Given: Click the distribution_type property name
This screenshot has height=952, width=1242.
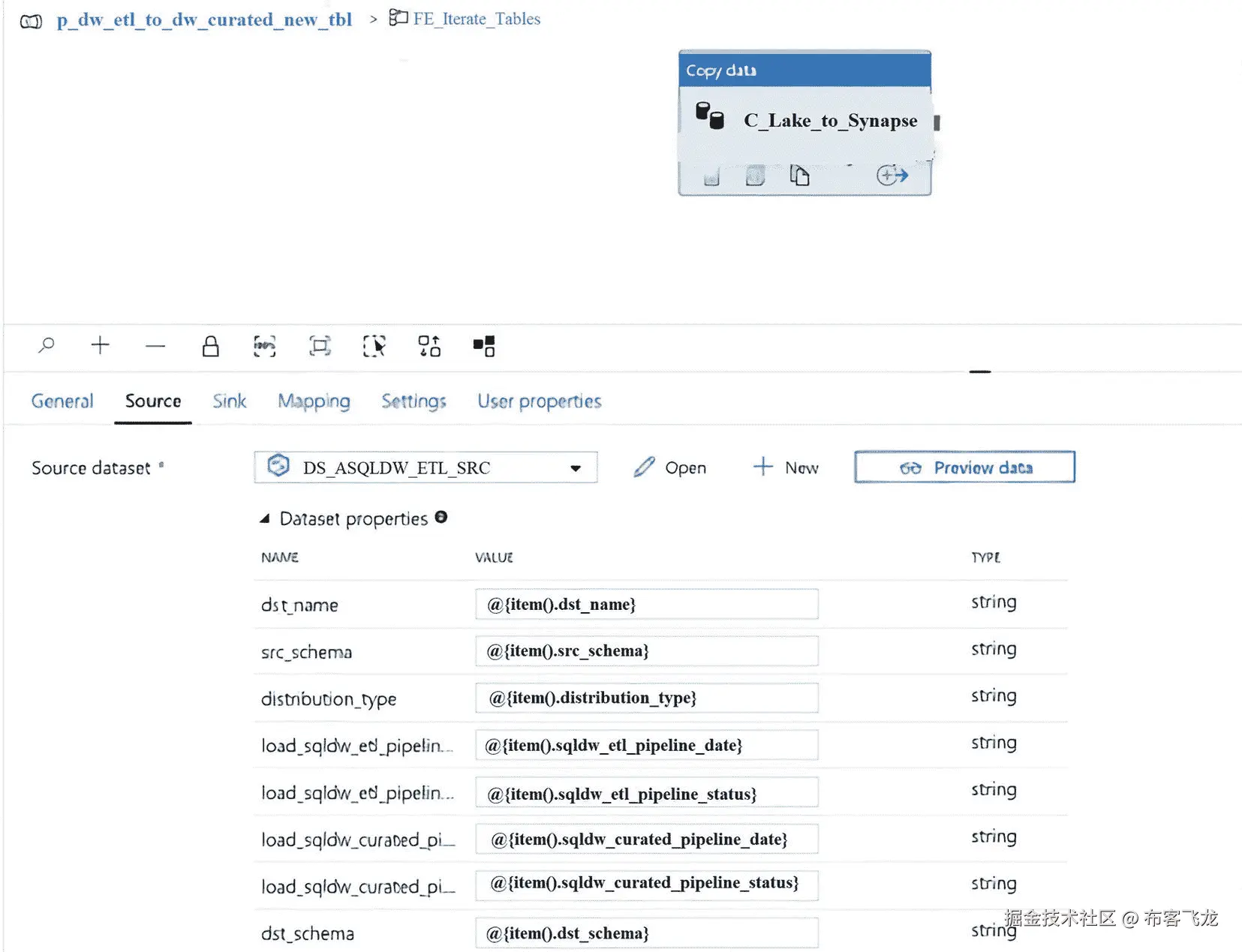Looking at the screenshot, I should tap(329, 699).
